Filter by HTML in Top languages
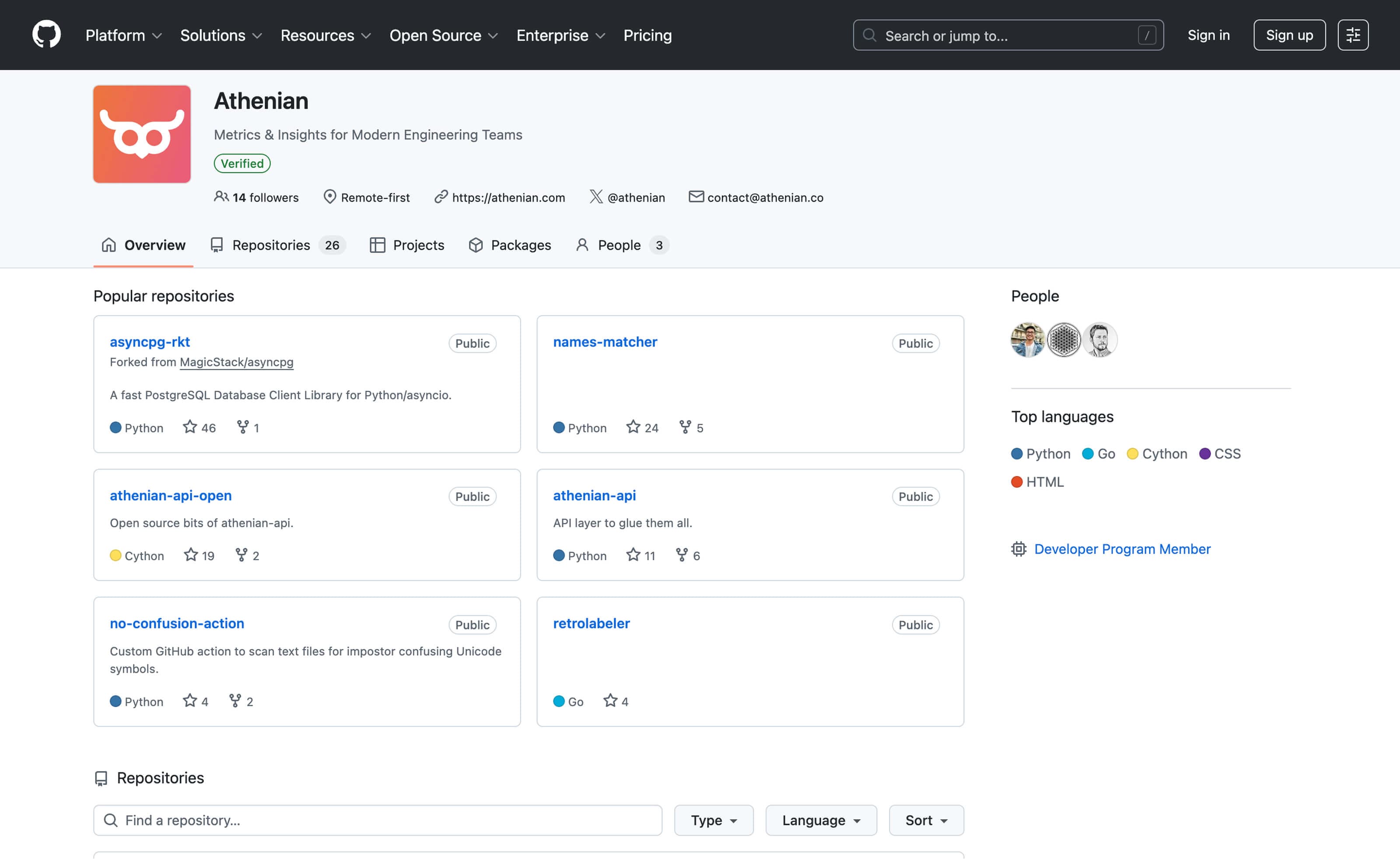The height and width of the screenshot is (859, 1400). tap(1037, 481)
